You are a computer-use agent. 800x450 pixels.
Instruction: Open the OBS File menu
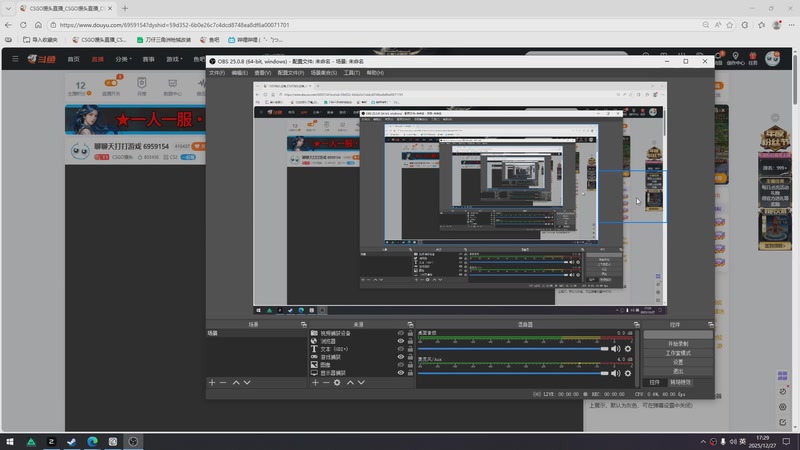tap(217, 73)
